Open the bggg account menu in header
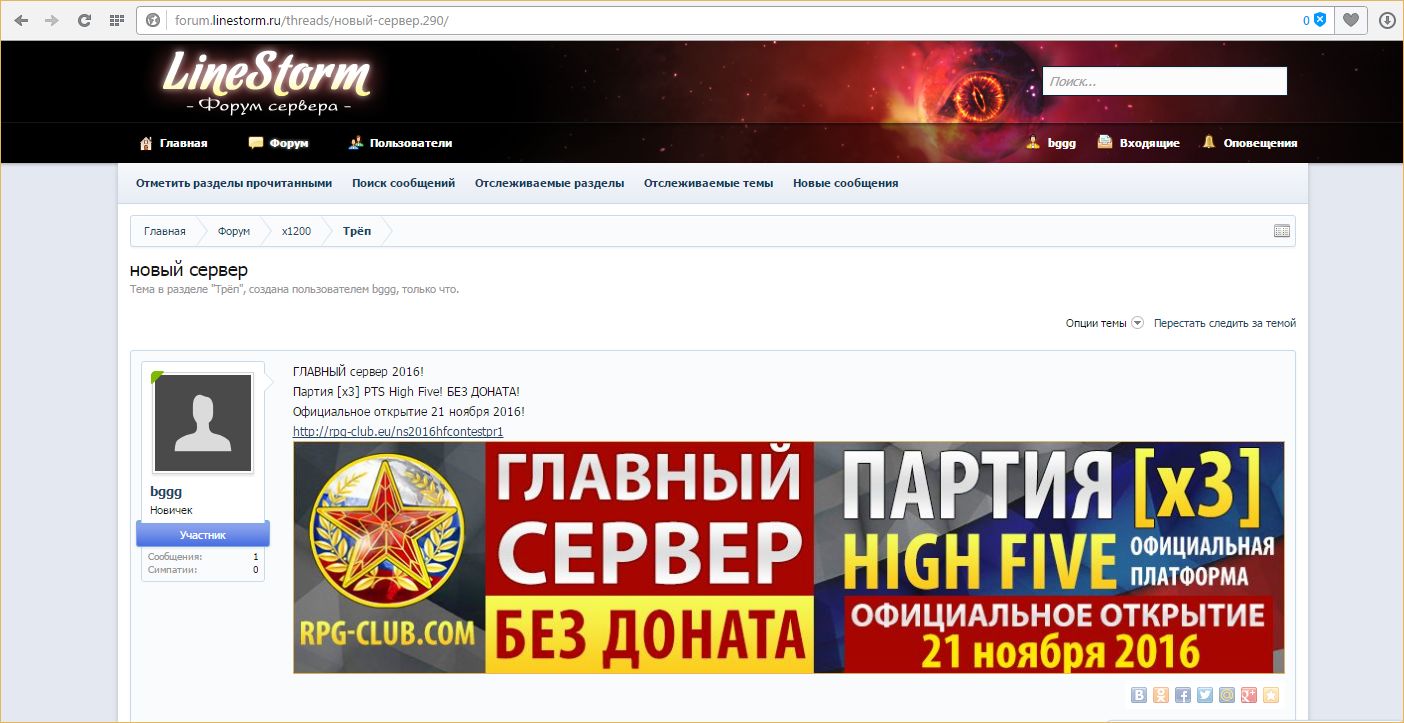This screenshot has width=1404, height=723. (1051, 143)
